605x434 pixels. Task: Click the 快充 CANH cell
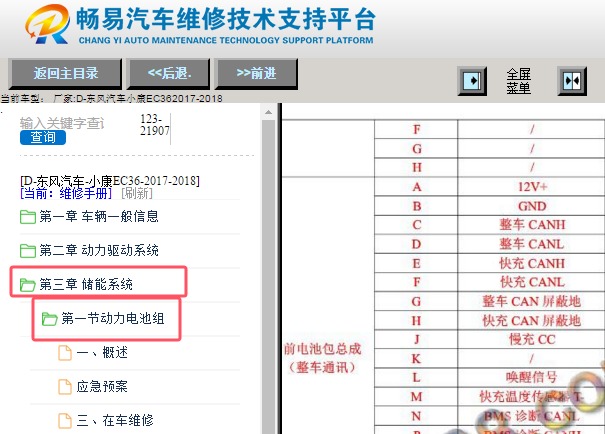click(x=532, y=263)
